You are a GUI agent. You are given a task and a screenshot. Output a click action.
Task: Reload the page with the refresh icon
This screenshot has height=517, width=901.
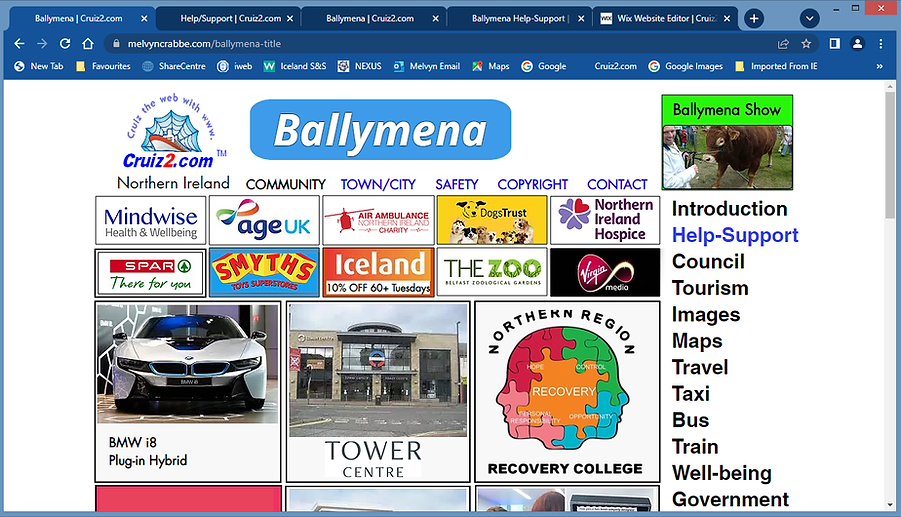coord(65,44)
